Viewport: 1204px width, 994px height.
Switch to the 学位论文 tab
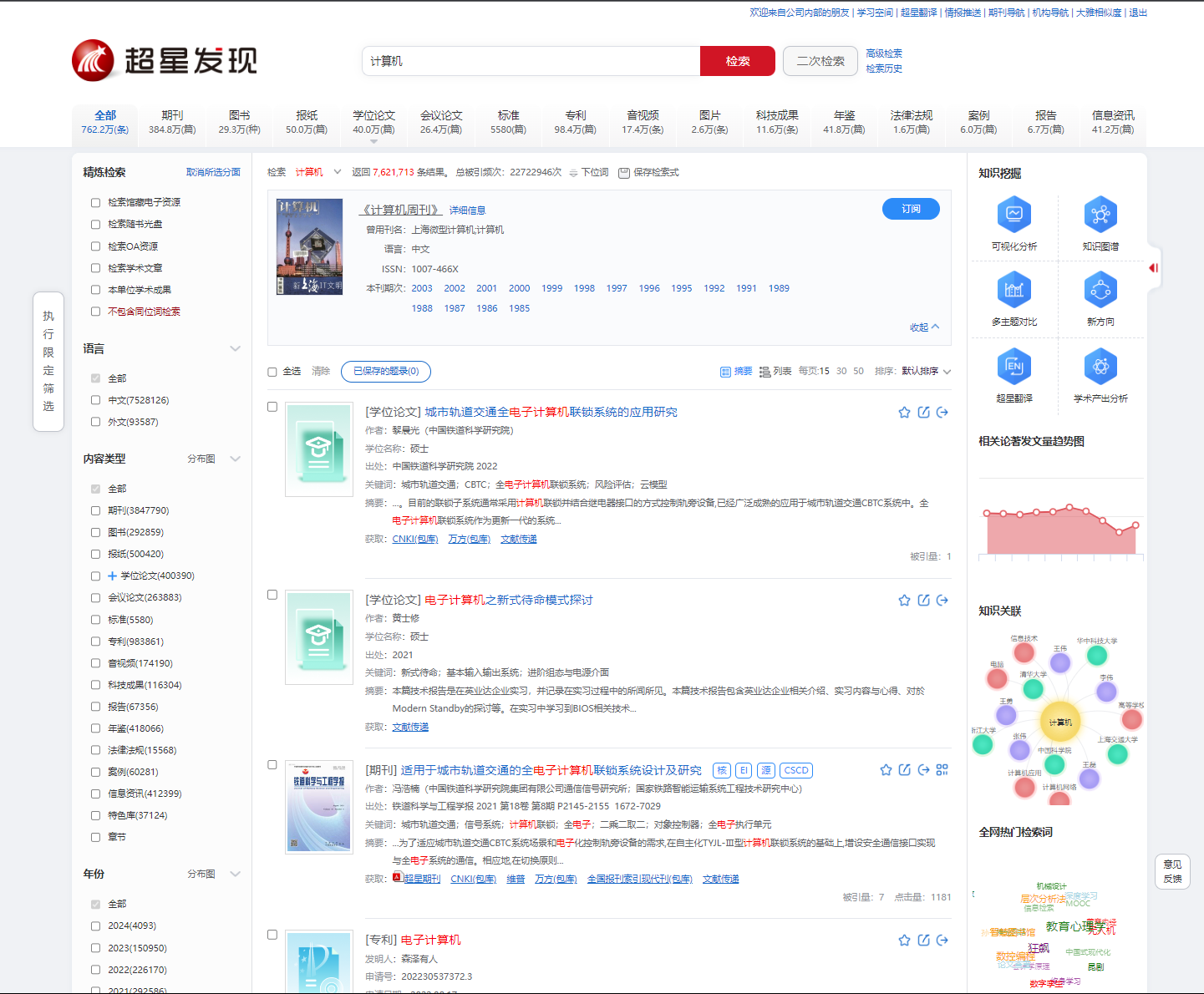(373, 122)
